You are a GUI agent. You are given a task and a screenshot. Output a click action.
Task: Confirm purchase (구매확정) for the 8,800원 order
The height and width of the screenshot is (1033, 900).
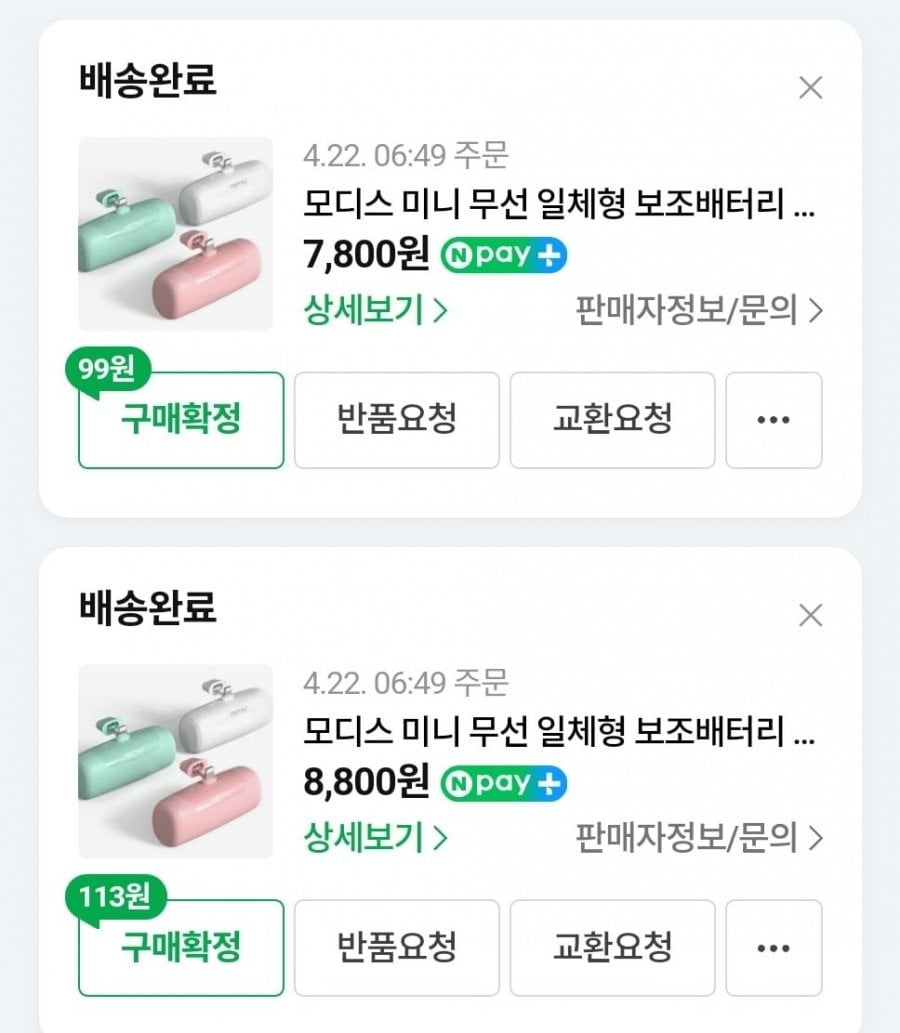pos(181,949)
